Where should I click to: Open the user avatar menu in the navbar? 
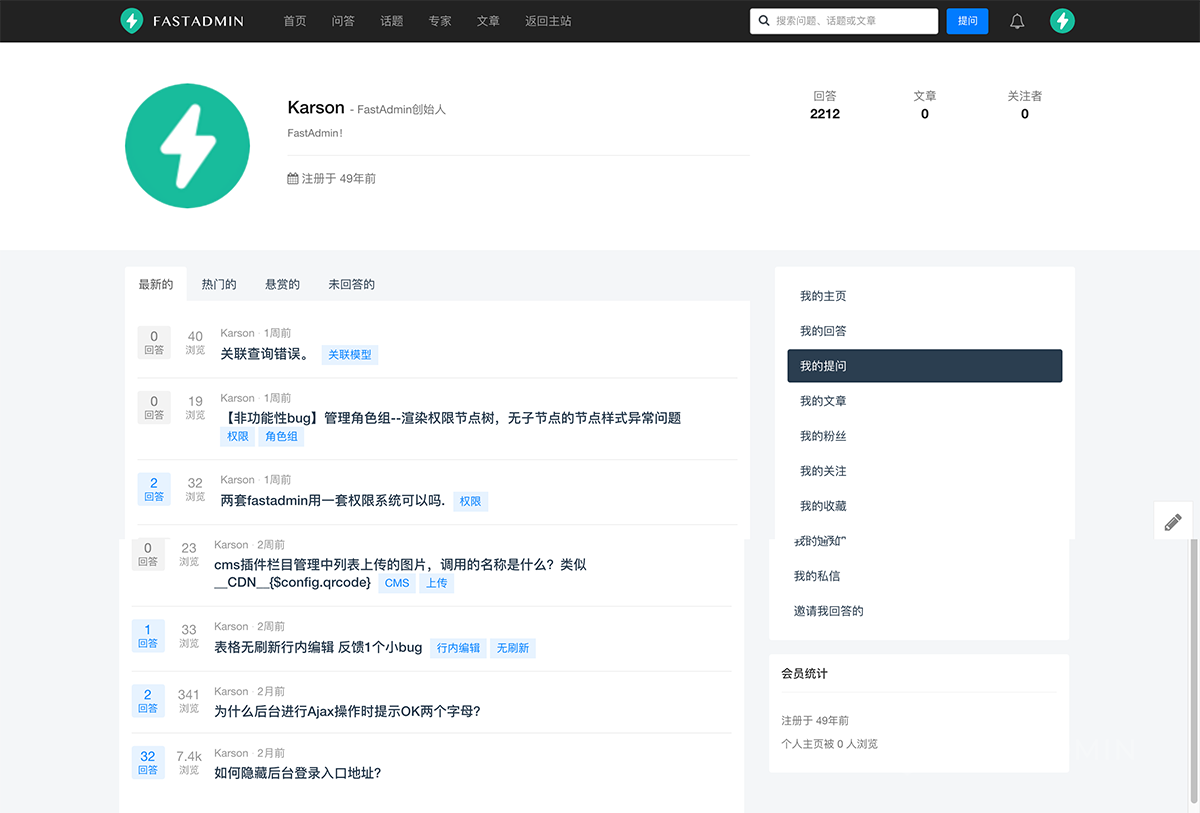(x=1062, y=21)
